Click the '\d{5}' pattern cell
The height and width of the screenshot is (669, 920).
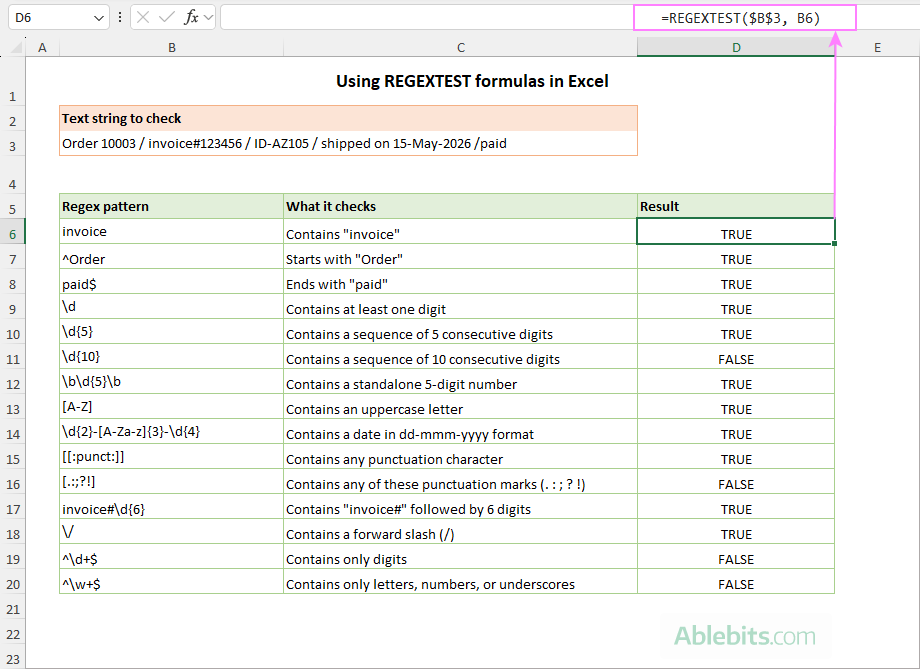coord(171,332)
